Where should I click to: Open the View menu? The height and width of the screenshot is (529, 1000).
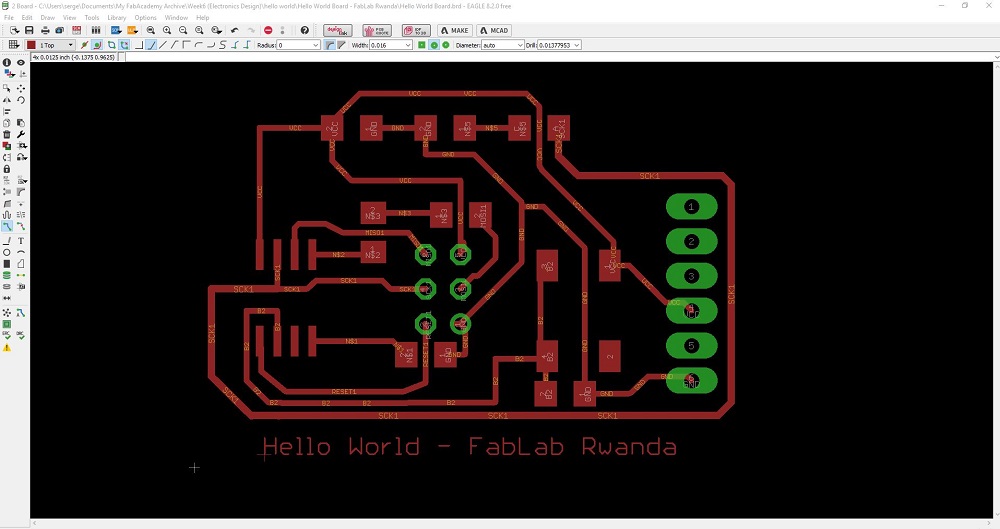(x=70, y=17)
